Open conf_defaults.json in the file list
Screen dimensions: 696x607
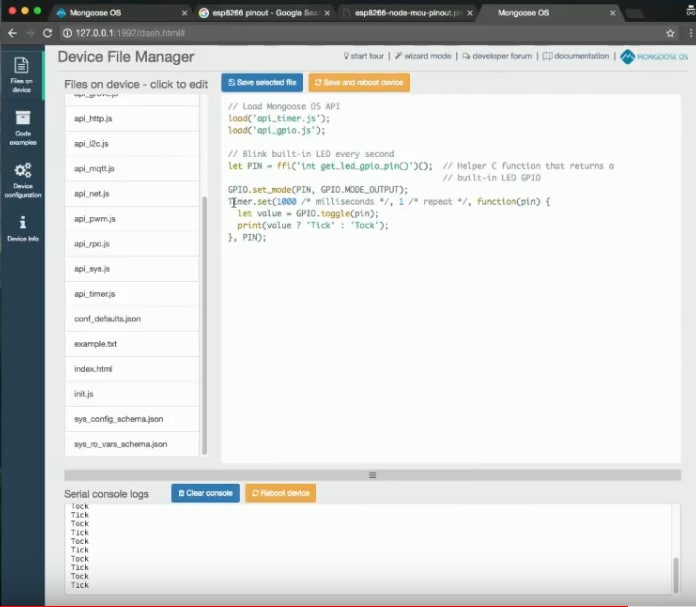pyautogui.click(x=132, y=319)
